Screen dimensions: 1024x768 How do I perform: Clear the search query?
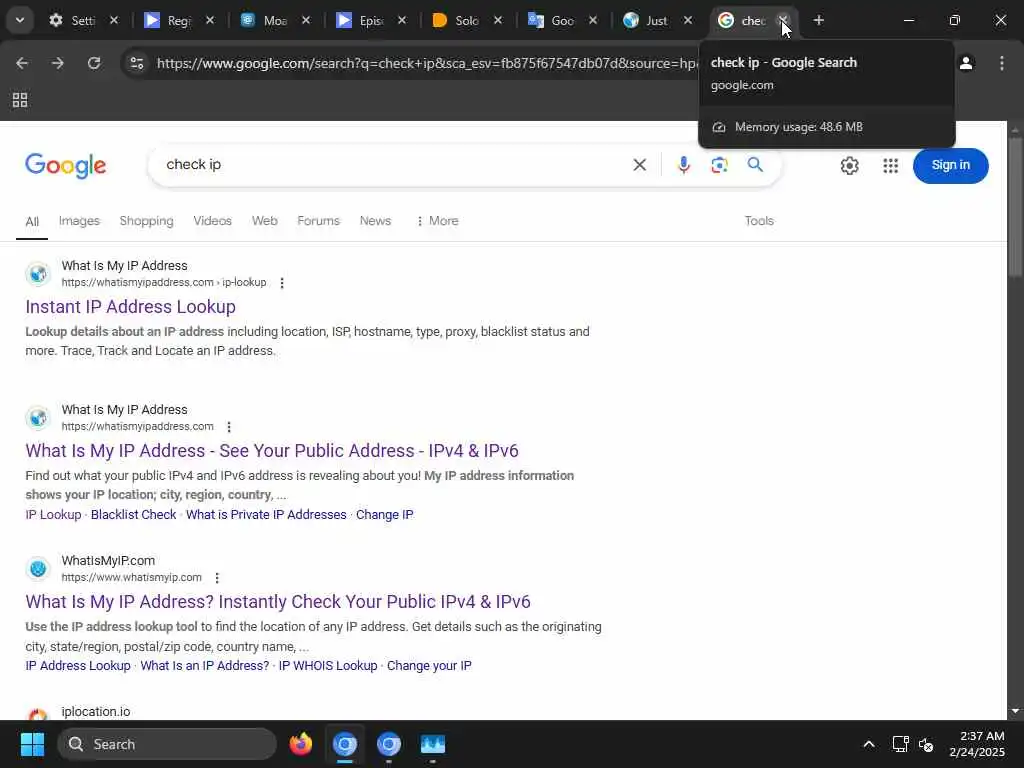(639, 165)
